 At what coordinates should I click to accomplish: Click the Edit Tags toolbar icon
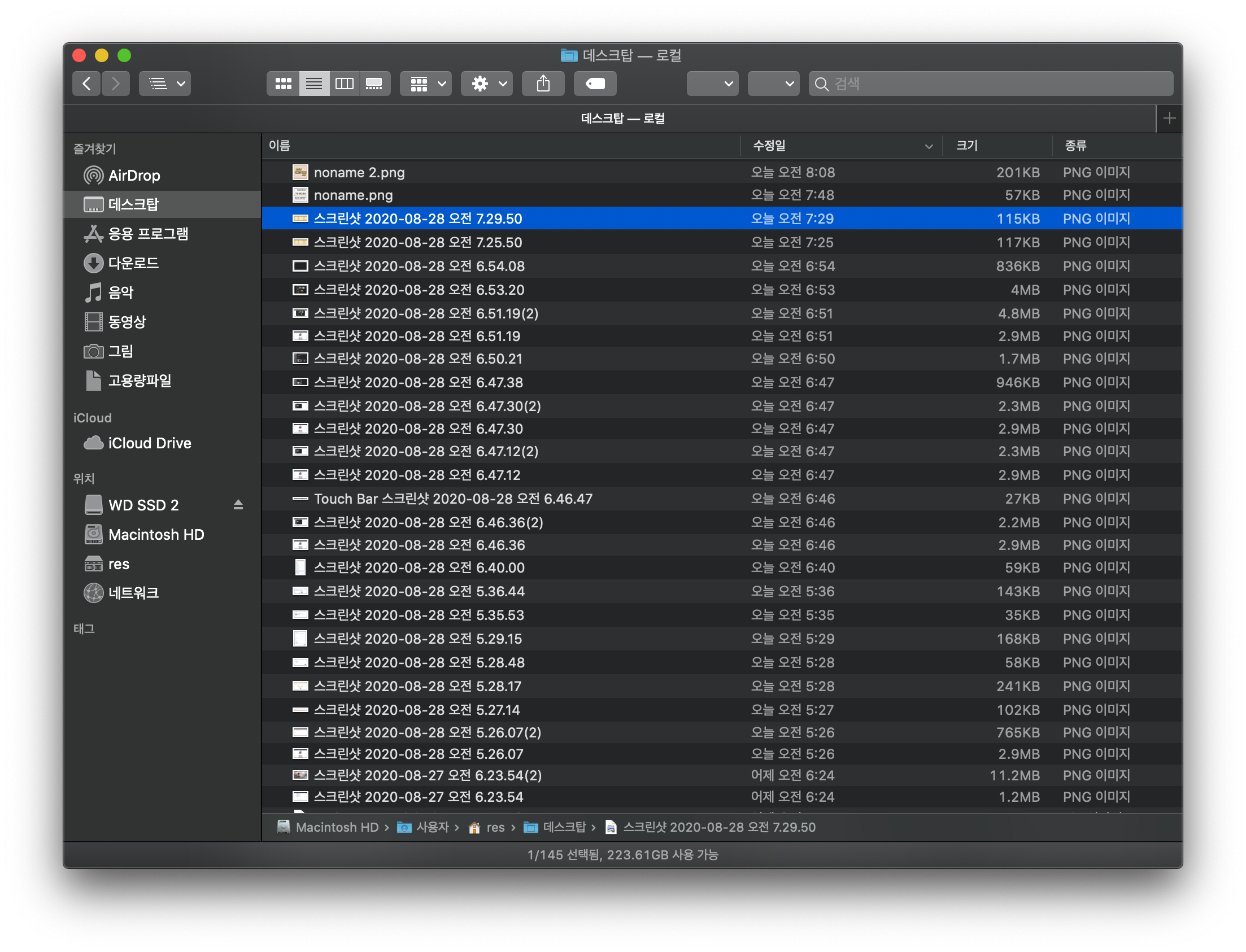(x=595, y=84)
